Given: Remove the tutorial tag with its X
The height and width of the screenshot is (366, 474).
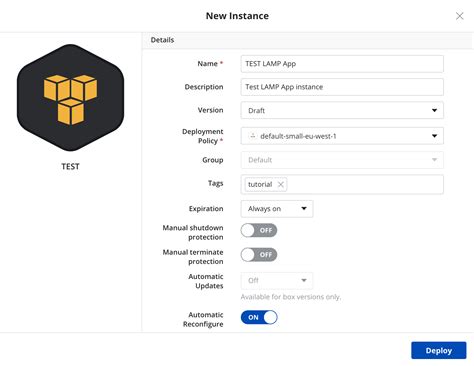Looking at the screenshot, I should coord(281,184).
